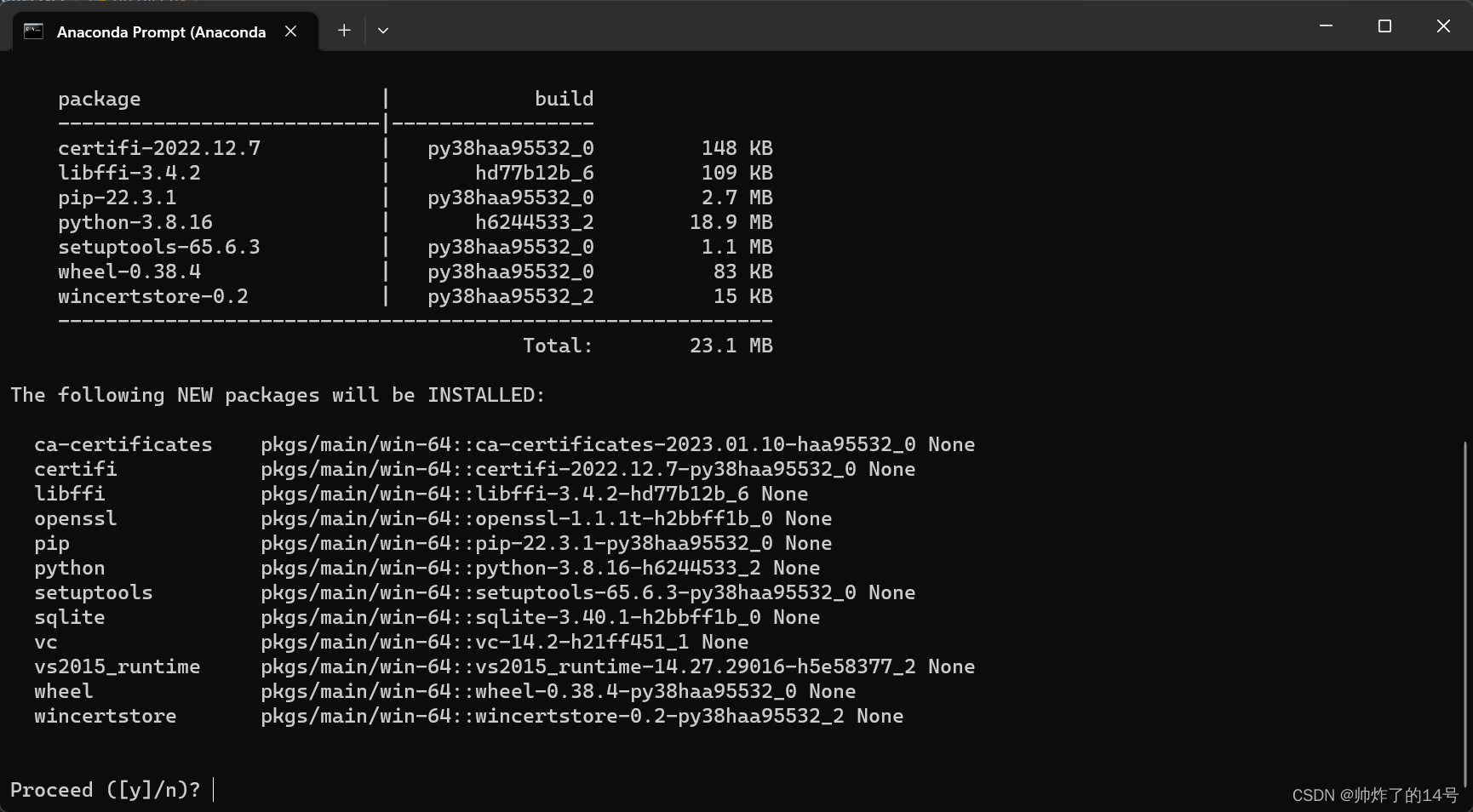
Task: Click the vs2015_runtime package entry
Action: 117,666
